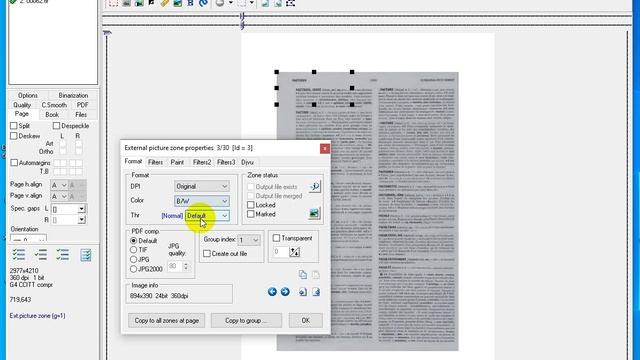Click the picture-with-arrow icon in toolbar
The image size is (640, 360).
click(x=139, y=3)
